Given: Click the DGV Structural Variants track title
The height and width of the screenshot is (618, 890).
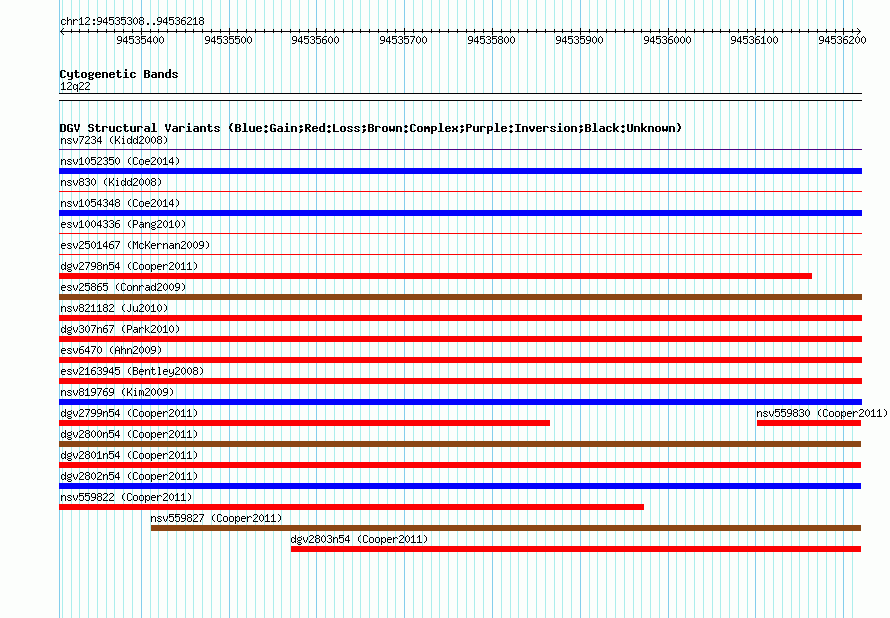Looking at the screenshot, I should coord(371,128).
